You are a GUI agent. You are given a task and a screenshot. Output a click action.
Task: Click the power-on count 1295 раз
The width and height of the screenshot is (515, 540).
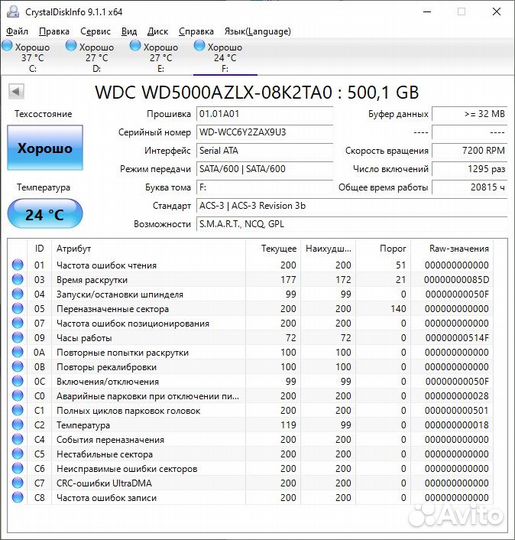tap(470, 169)
